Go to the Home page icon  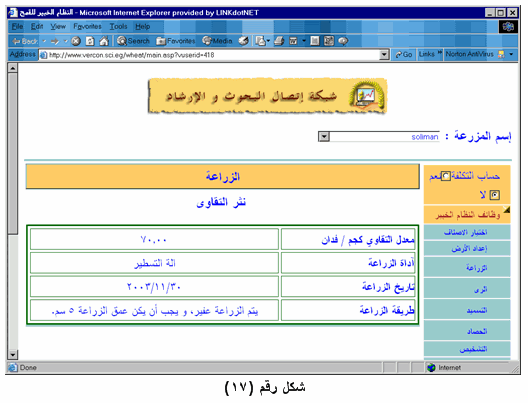pyautogui.click(x=104, y=41)
